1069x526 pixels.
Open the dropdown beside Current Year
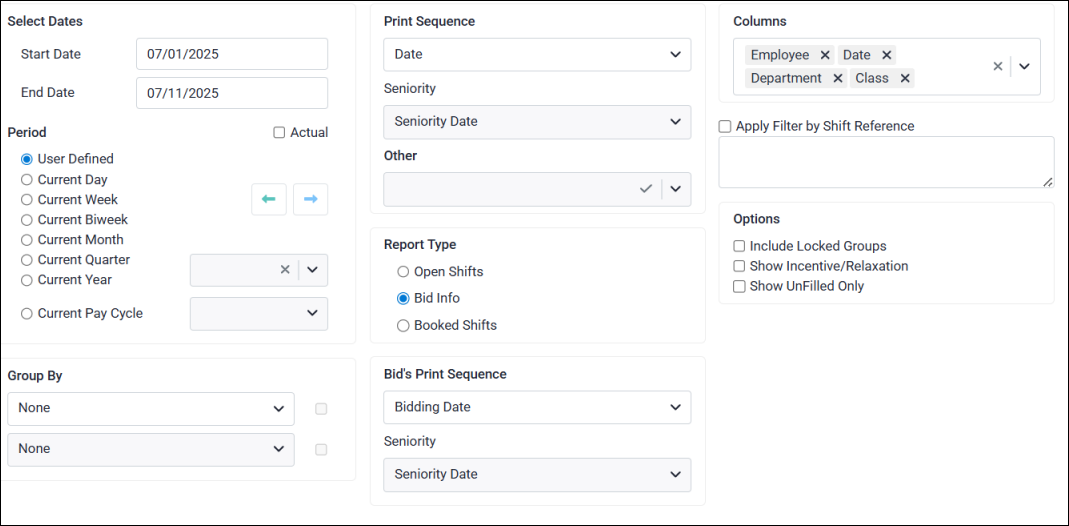(x=312, y=269)
